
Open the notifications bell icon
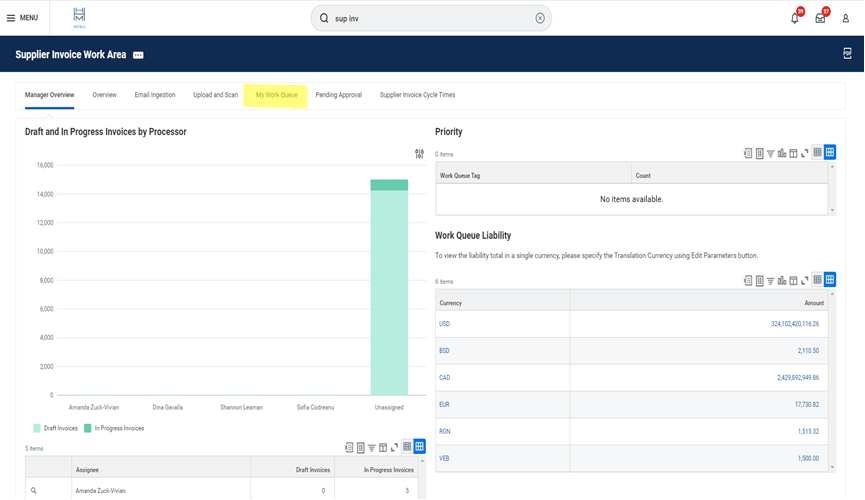tap(794, 18)
